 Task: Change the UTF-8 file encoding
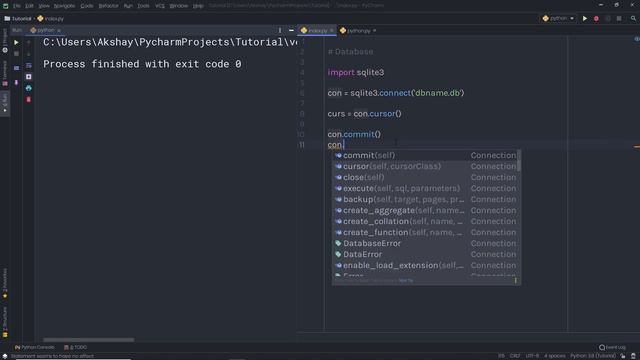(532, 356)
